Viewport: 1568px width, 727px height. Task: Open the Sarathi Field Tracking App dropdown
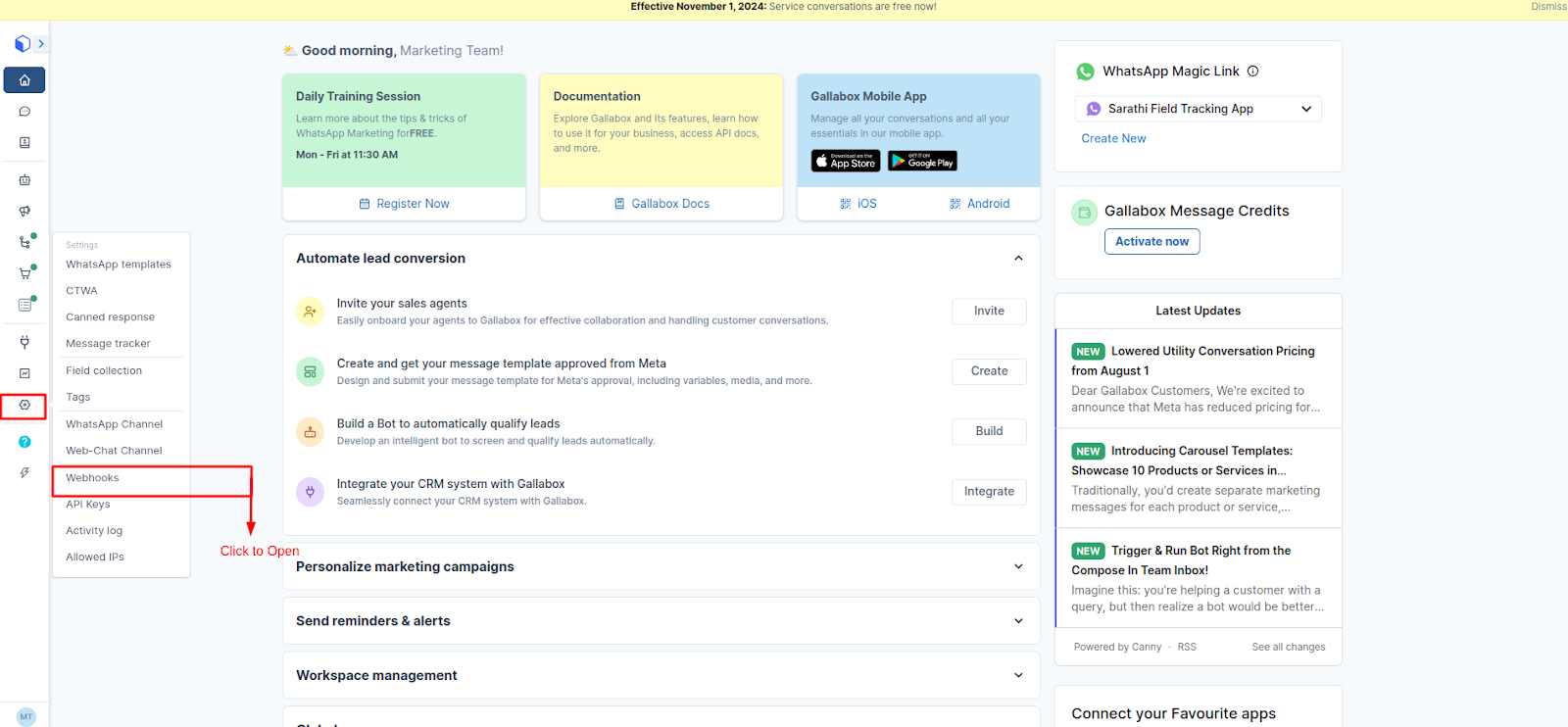coord(1198,109)
